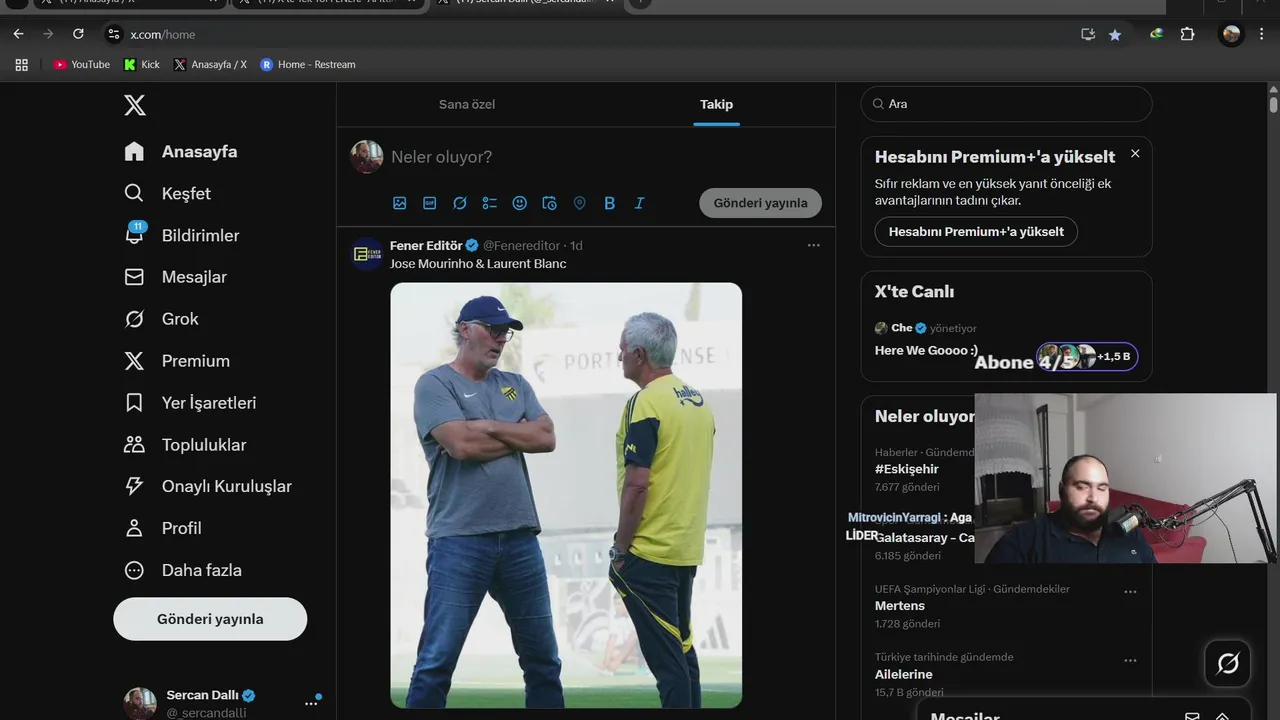Go back with the browser back arrow

pyautogui.click(x=18, y=34)
